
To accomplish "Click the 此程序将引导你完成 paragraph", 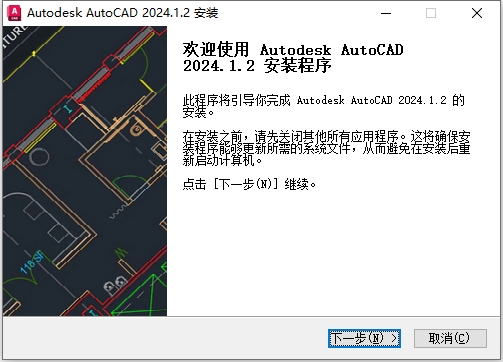I will (x=323, y=106).
